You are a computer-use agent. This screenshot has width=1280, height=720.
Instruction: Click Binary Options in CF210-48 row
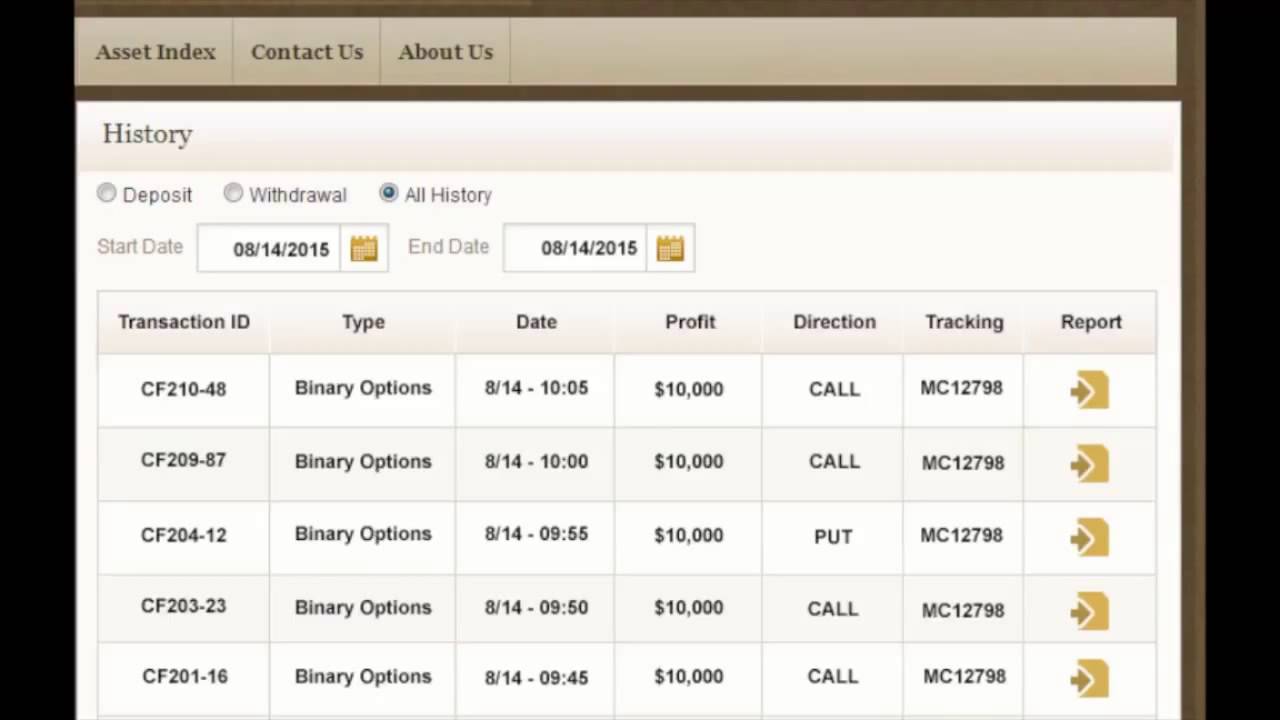(363, 388)
